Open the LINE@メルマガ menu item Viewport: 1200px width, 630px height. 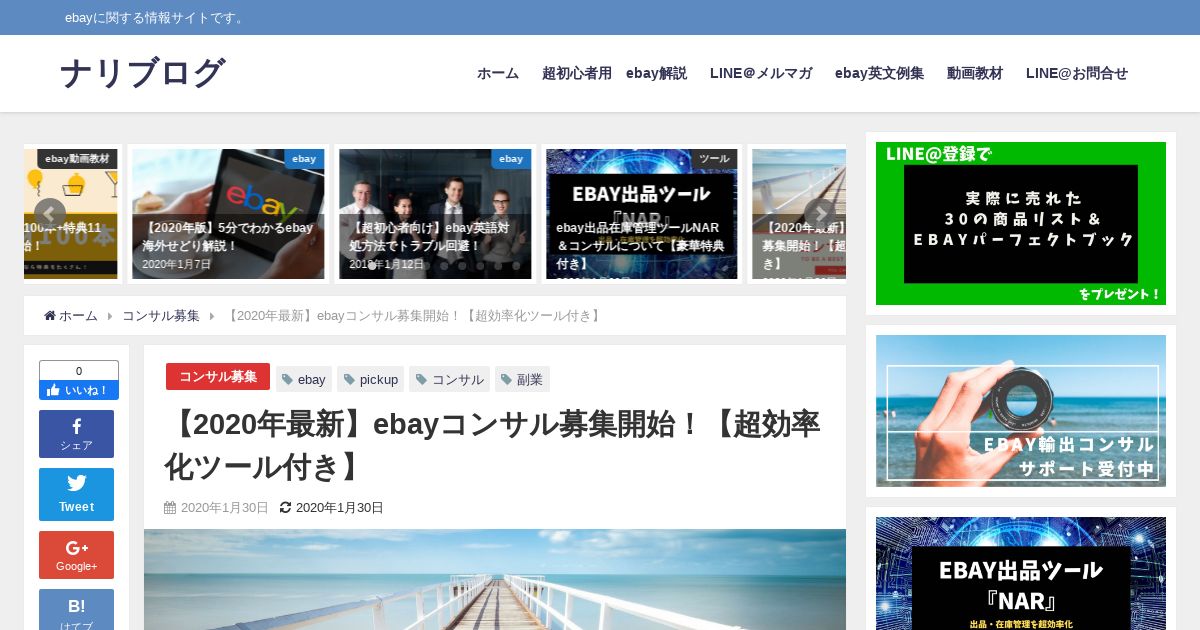(761, 73)
